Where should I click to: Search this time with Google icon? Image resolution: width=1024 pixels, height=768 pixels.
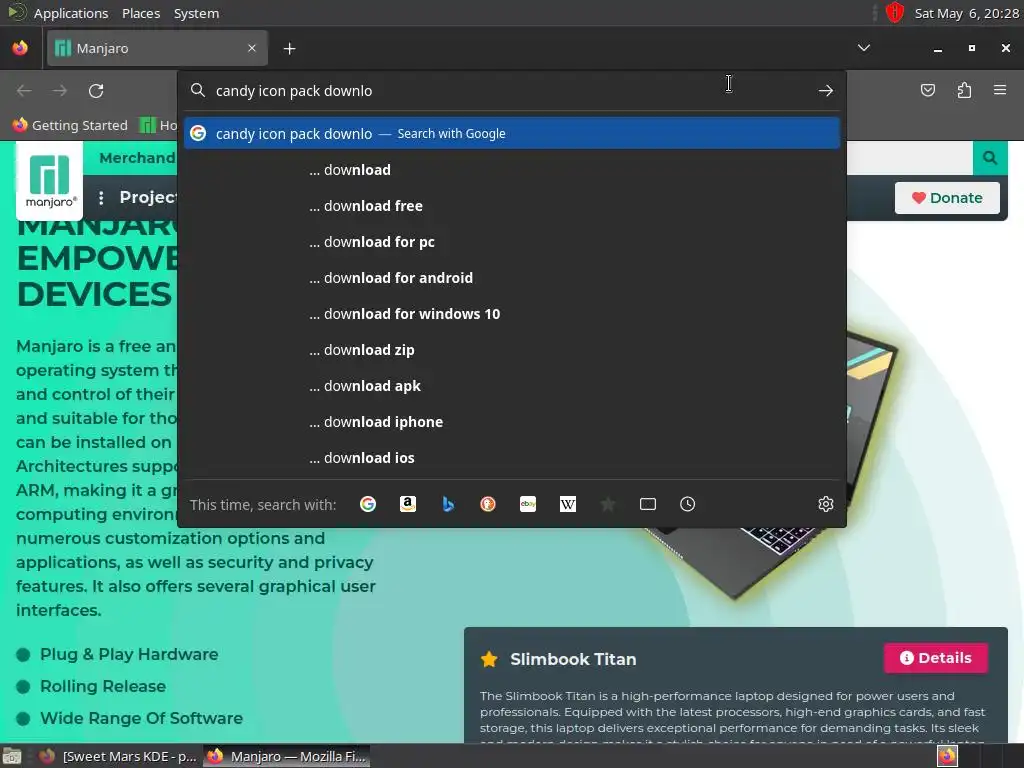(368, 504)
